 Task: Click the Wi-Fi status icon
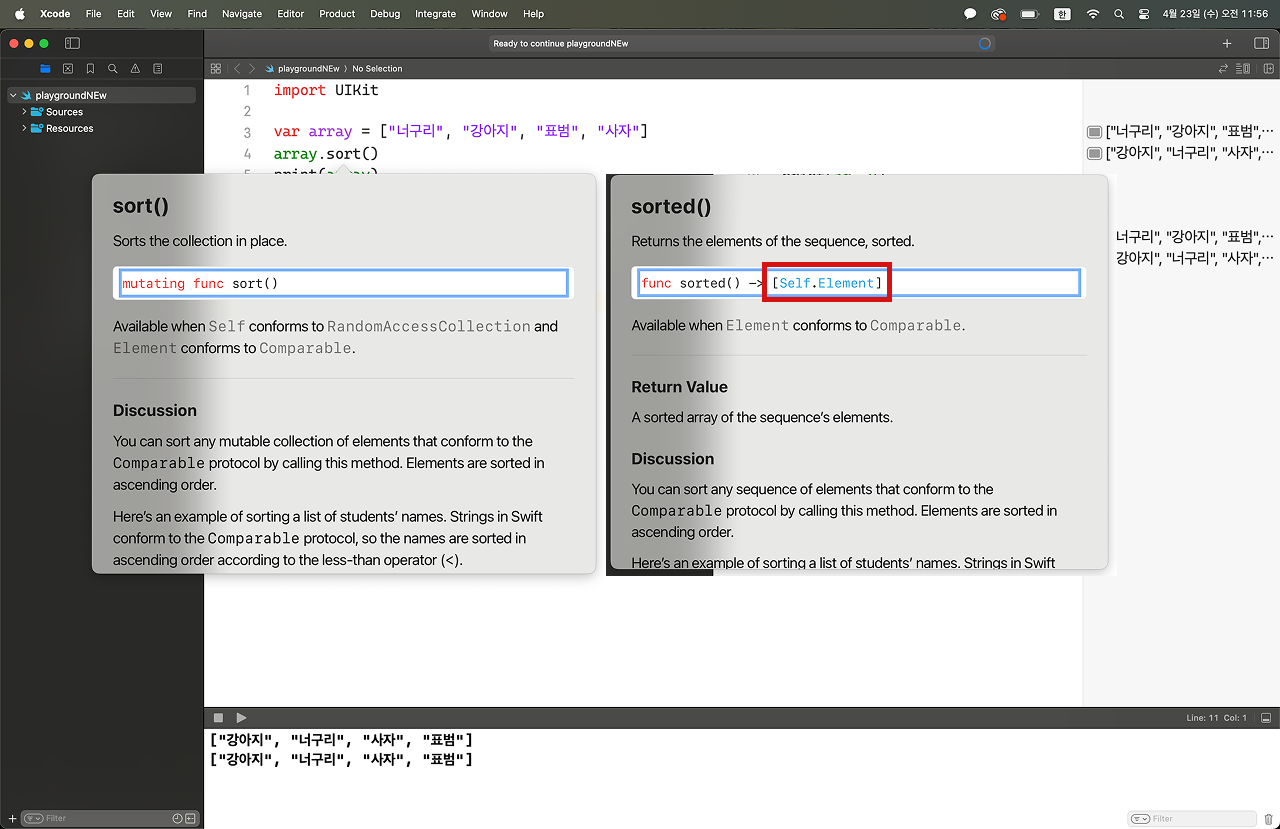(x=1092, y=14)
